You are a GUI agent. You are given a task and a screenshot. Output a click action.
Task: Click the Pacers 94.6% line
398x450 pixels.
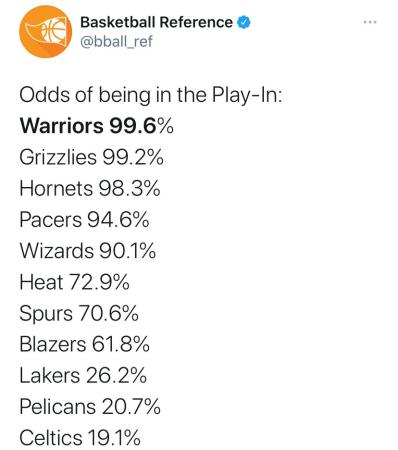pyautogui.click(x=84, y=220)
